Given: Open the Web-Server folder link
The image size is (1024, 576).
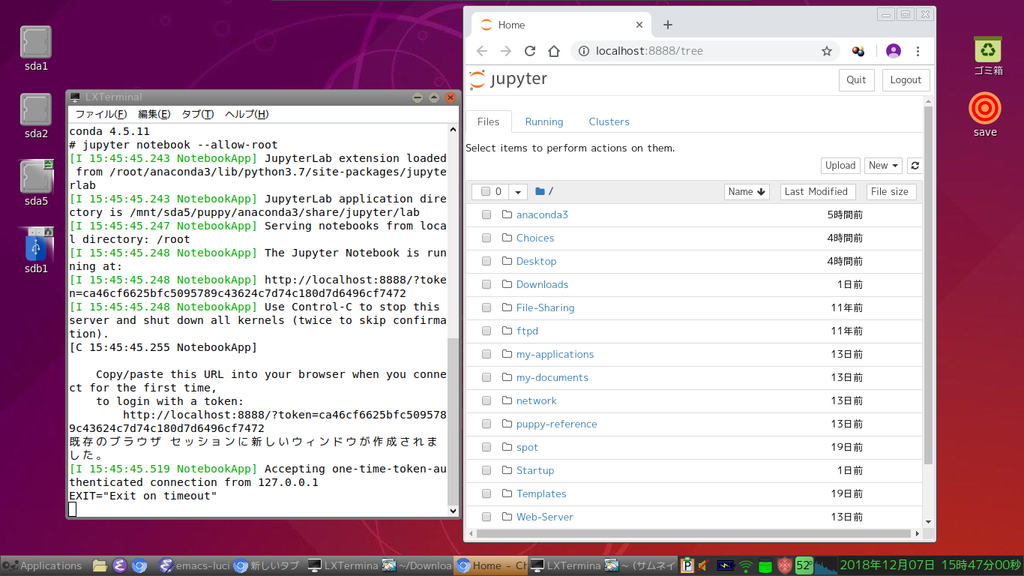Looking at the screenshot, I should tap(545, 517).
